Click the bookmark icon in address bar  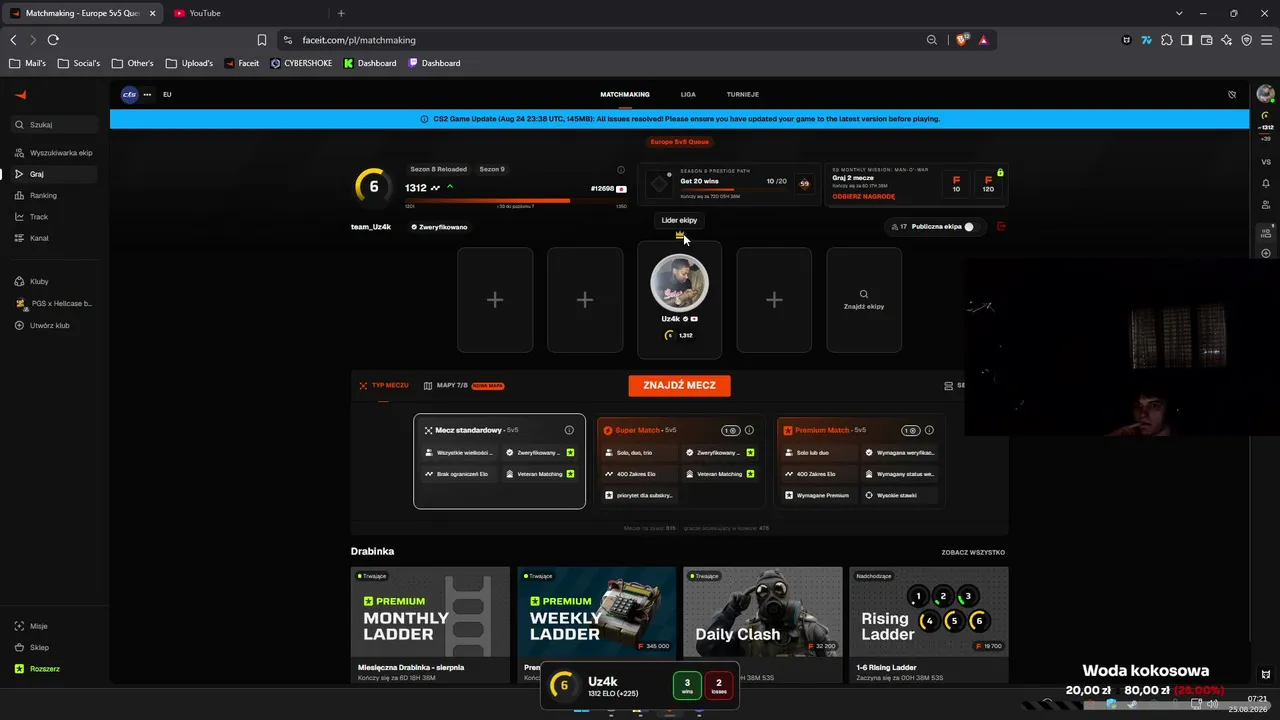click(x=262, y=40)
